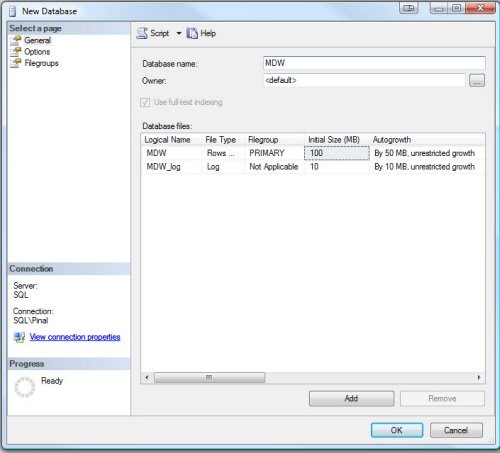Click the Remove button
Viewport: 500px width, 453px height.
pyautogui.click(x=442, y=398)
